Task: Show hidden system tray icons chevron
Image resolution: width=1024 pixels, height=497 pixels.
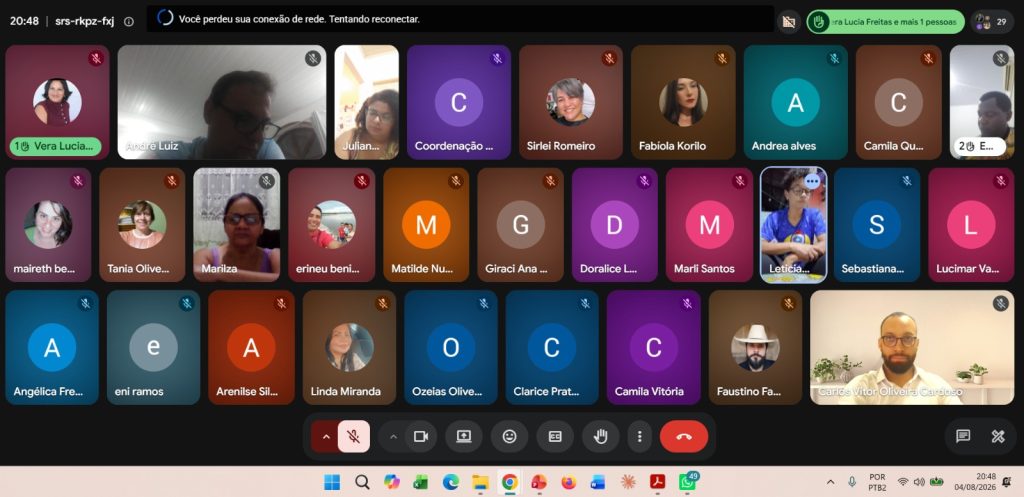Action: click(x=830, y=482)
